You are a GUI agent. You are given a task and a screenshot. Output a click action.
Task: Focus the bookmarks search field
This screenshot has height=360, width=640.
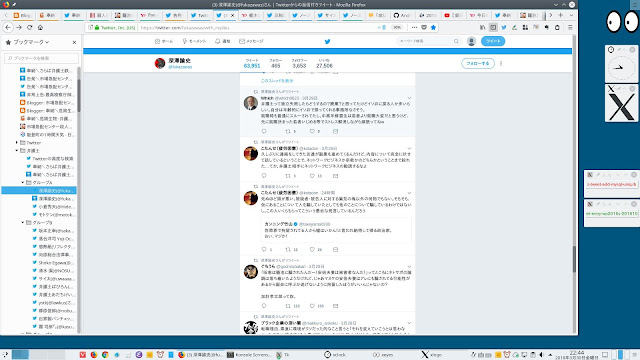click(x=41, y=58)
